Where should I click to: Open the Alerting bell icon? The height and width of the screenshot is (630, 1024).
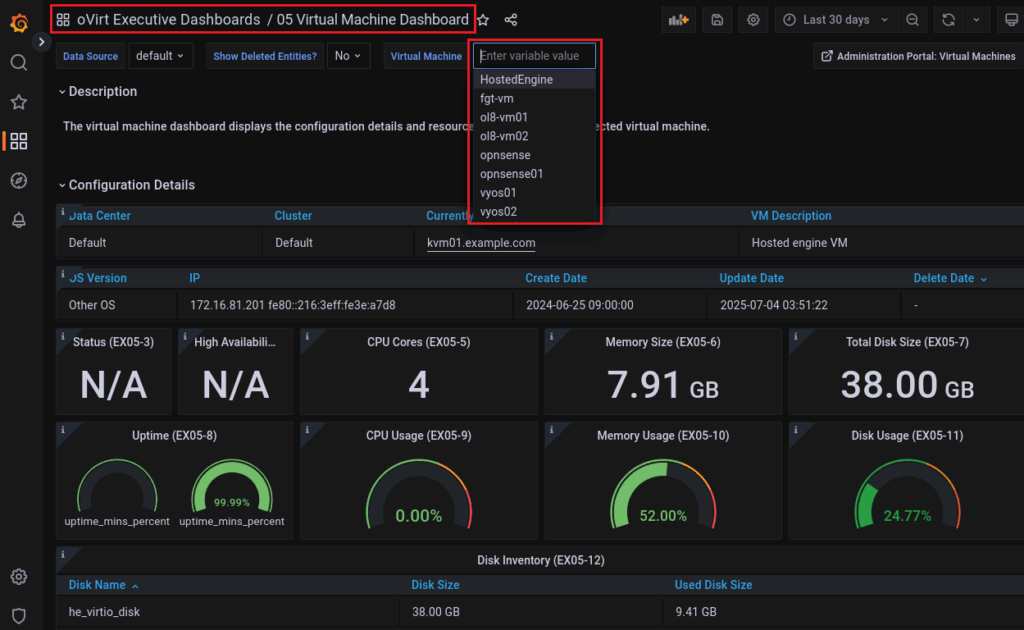tap(19, 220)
